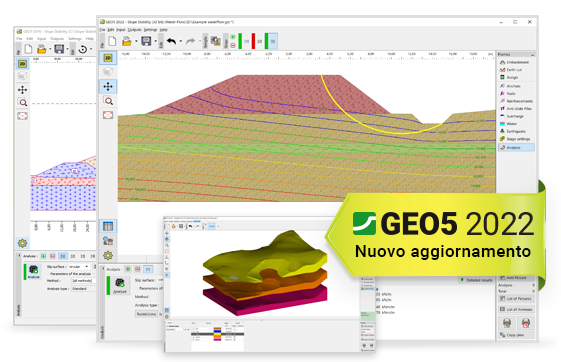Click the 3D geological model thumbnail window
561x362 pixels.
point(269,284)
